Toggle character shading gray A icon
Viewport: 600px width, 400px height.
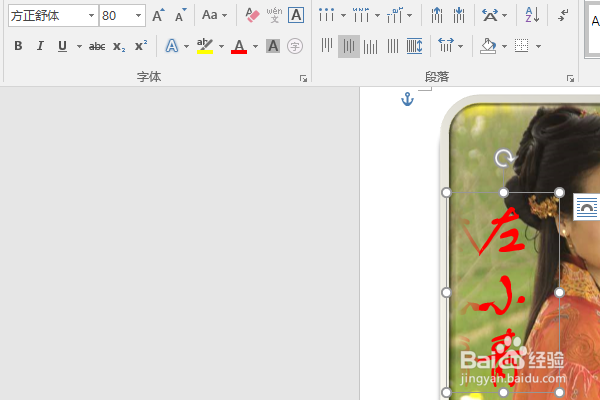point(273,46)
